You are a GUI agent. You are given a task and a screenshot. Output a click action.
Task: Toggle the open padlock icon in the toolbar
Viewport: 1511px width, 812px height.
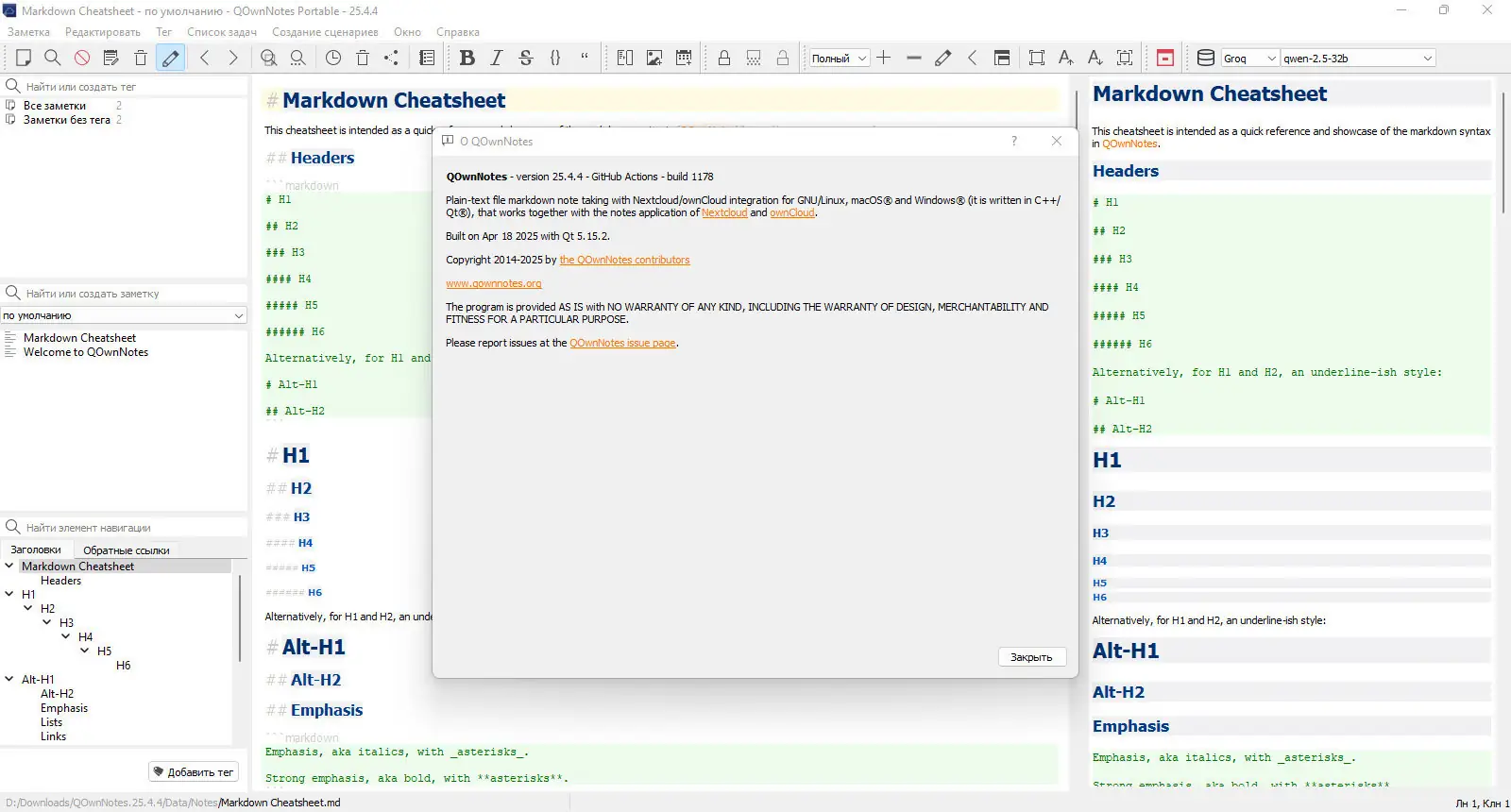pos(783,58)
